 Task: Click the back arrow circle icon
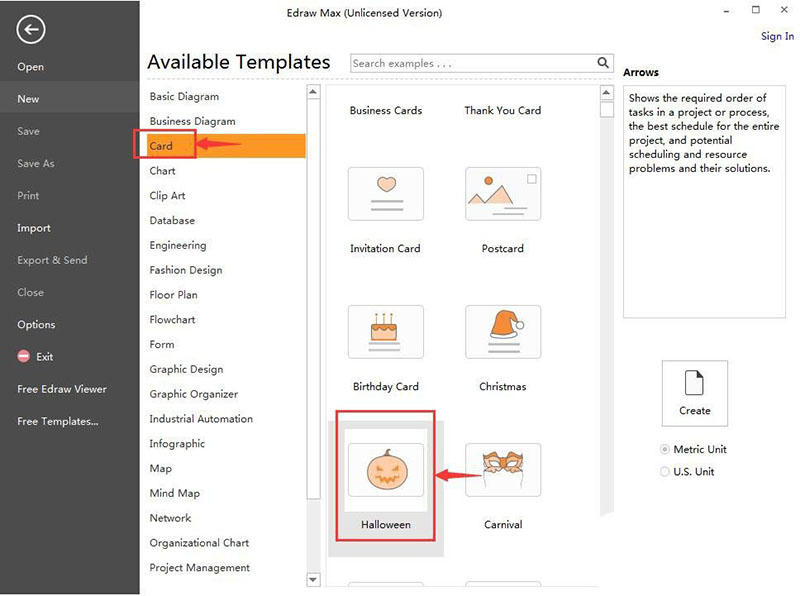[31, 30]
